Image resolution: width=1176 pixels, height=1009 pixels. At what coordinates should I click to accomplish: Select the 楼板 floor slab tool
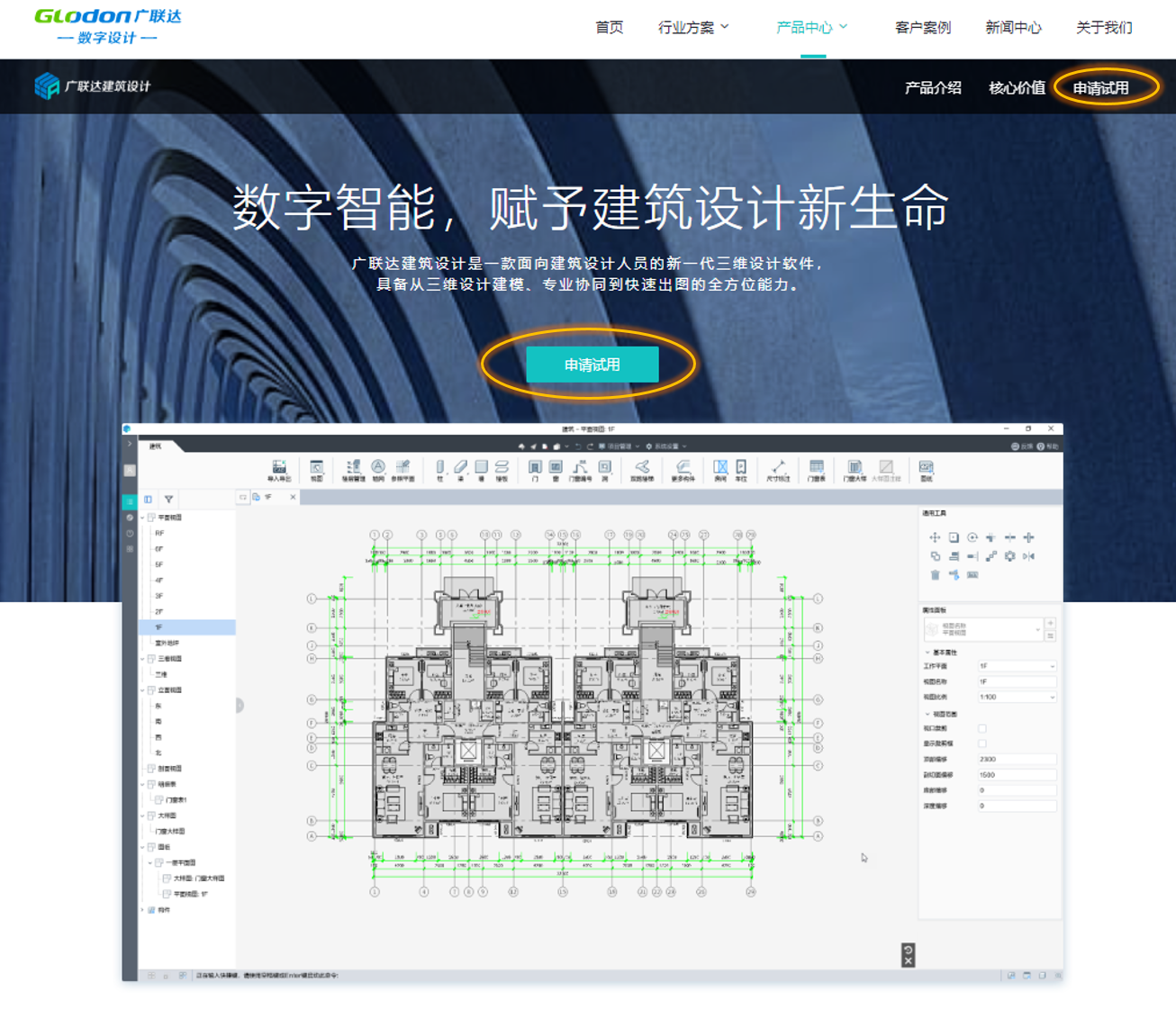point(502,470)
